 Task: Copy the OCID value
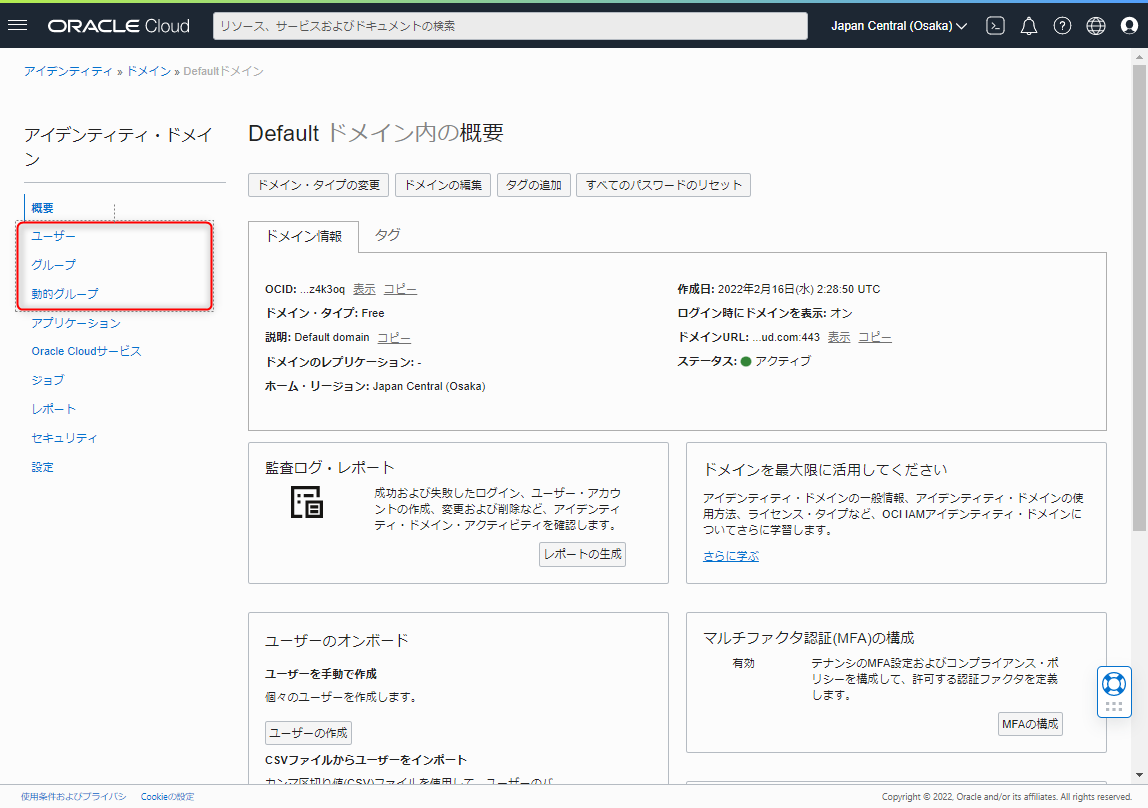(x=400, y=289)
